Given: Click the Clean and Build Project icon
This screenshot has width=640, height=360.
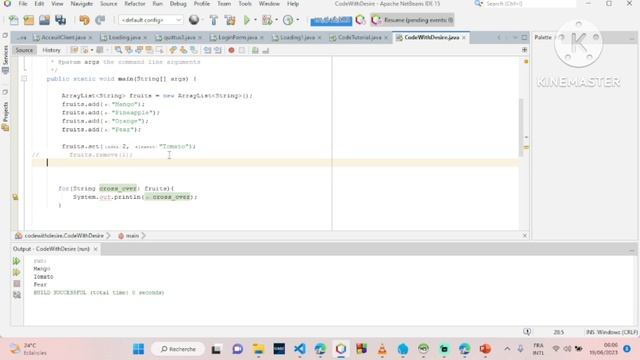Looking at the screenshot, I should click(x=230, y=20).
